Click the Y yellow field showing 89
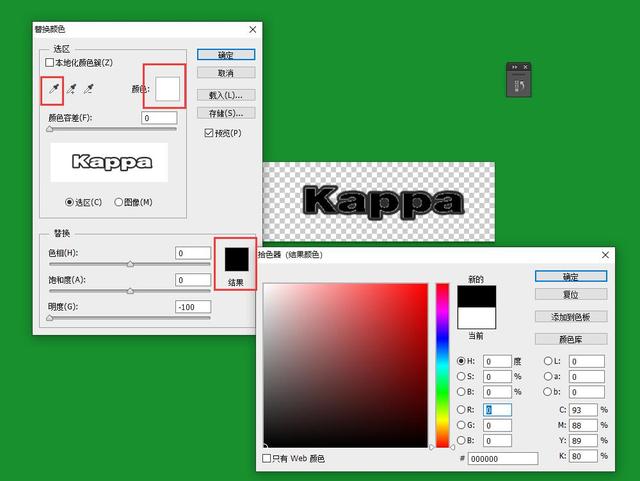This screenshot has width=640, height=481. point(583,441)
